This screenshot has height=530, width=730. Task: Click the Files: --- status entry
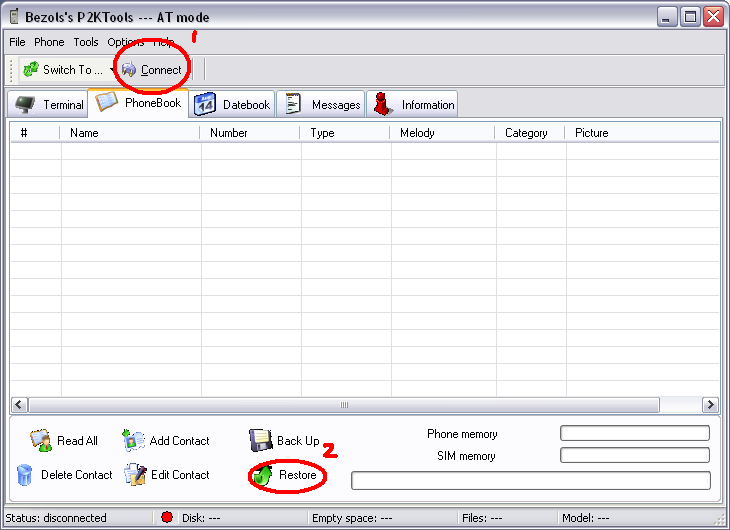[482, 518]
